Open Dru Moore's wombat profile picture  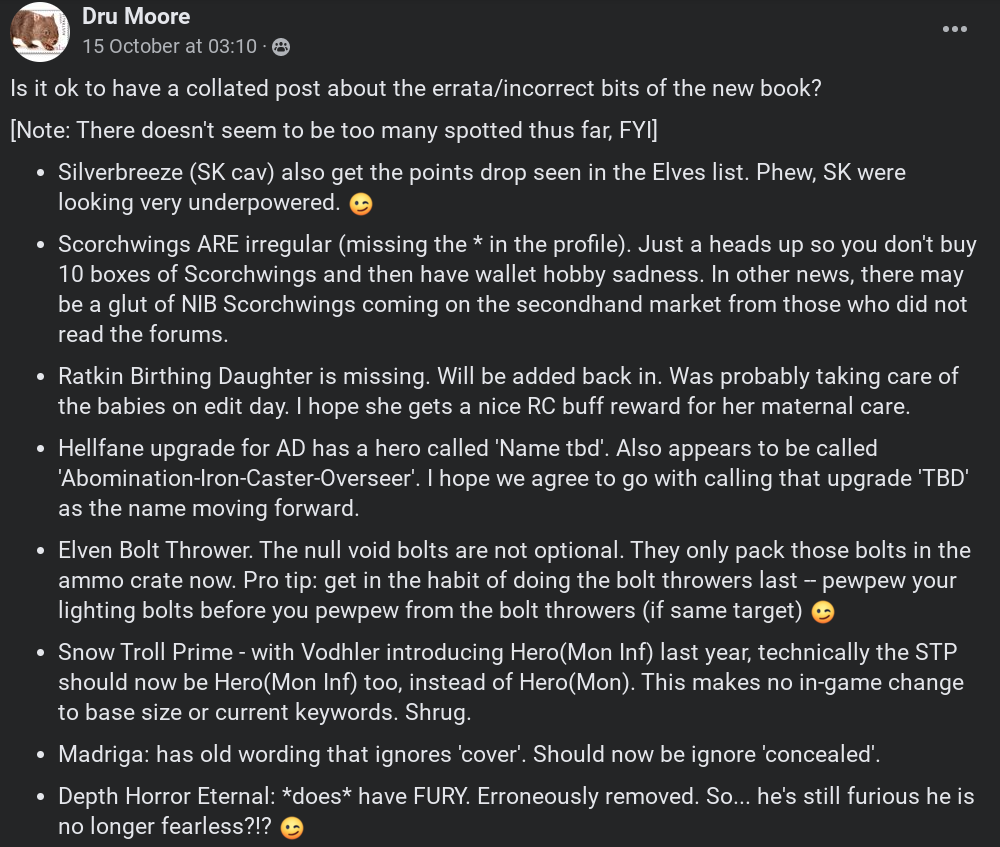(40, 31)
